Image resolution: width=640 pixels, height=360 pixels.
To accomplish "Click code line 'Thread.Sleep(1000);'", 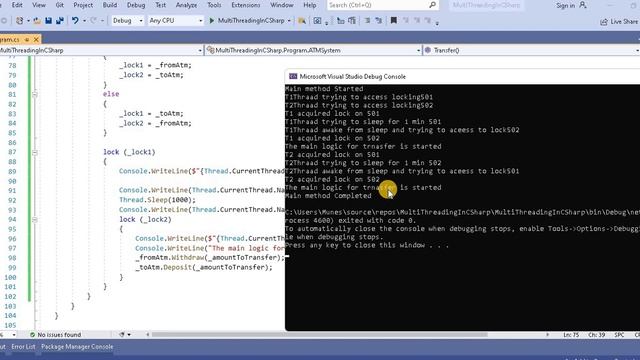I will 158,200.
